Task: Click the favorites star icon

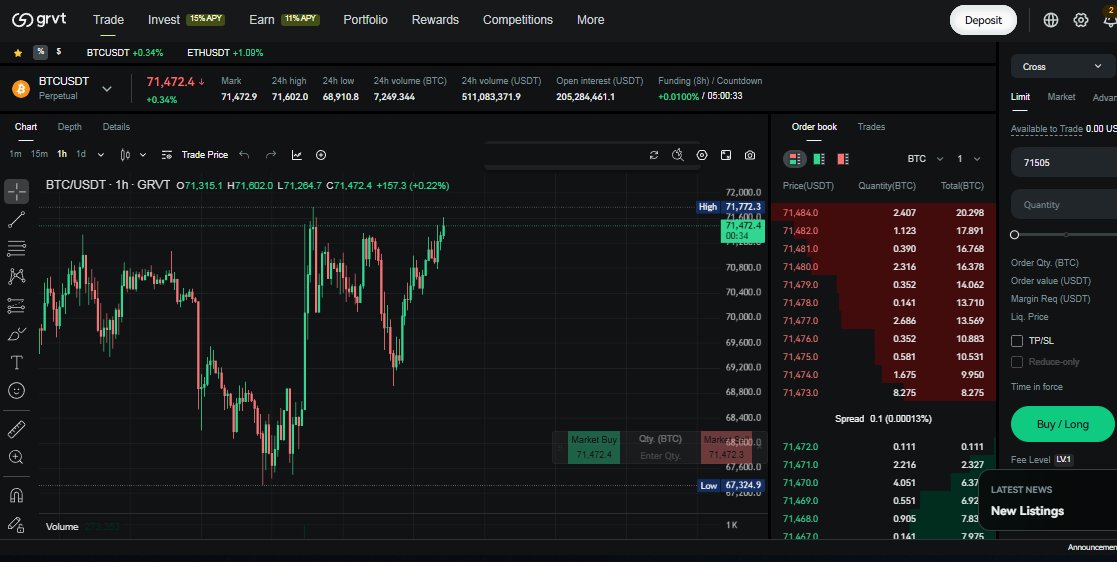Action: (x=18, y=53)
